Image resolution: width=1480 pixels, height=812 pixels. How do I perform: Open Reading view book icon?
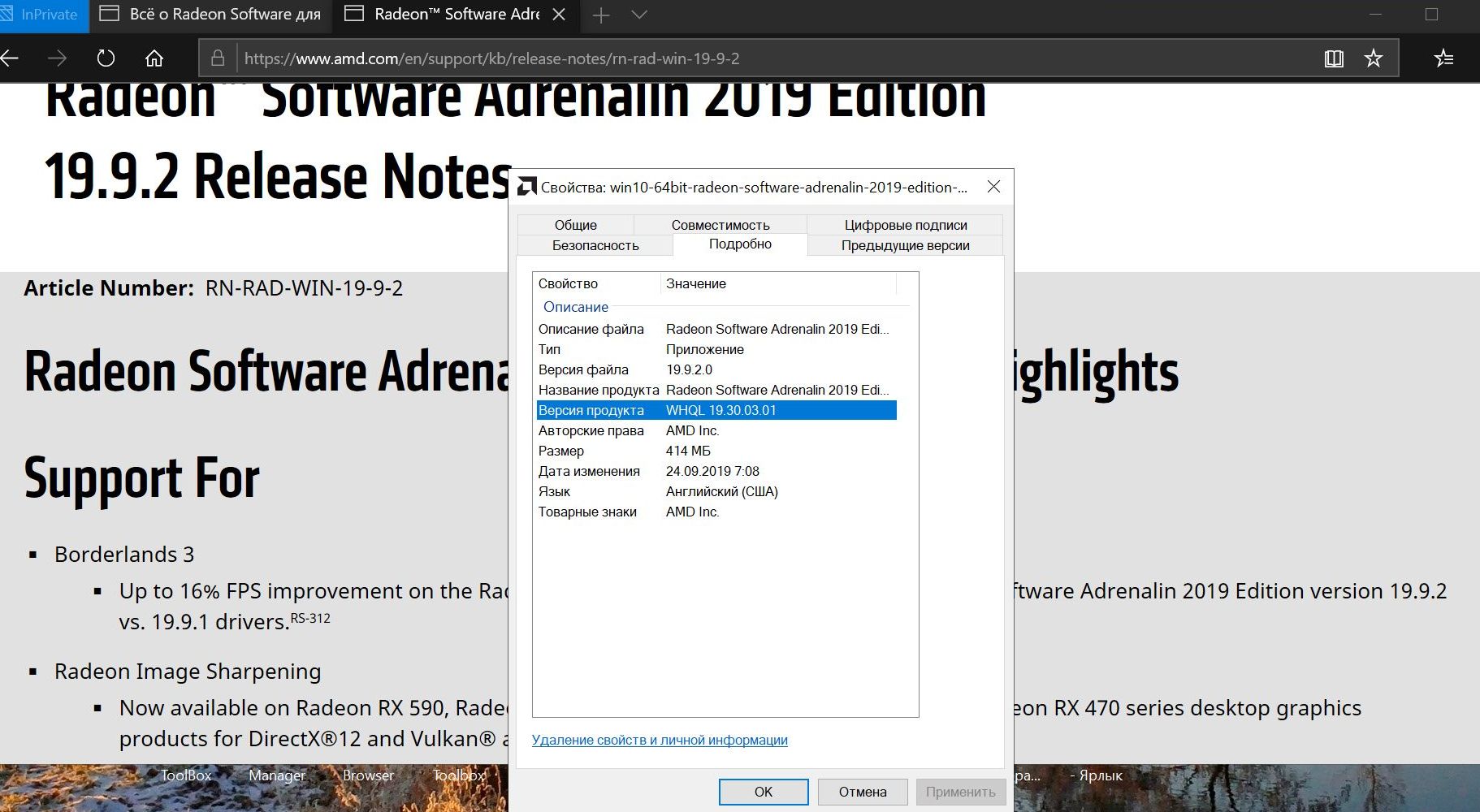click(1334, 58)
